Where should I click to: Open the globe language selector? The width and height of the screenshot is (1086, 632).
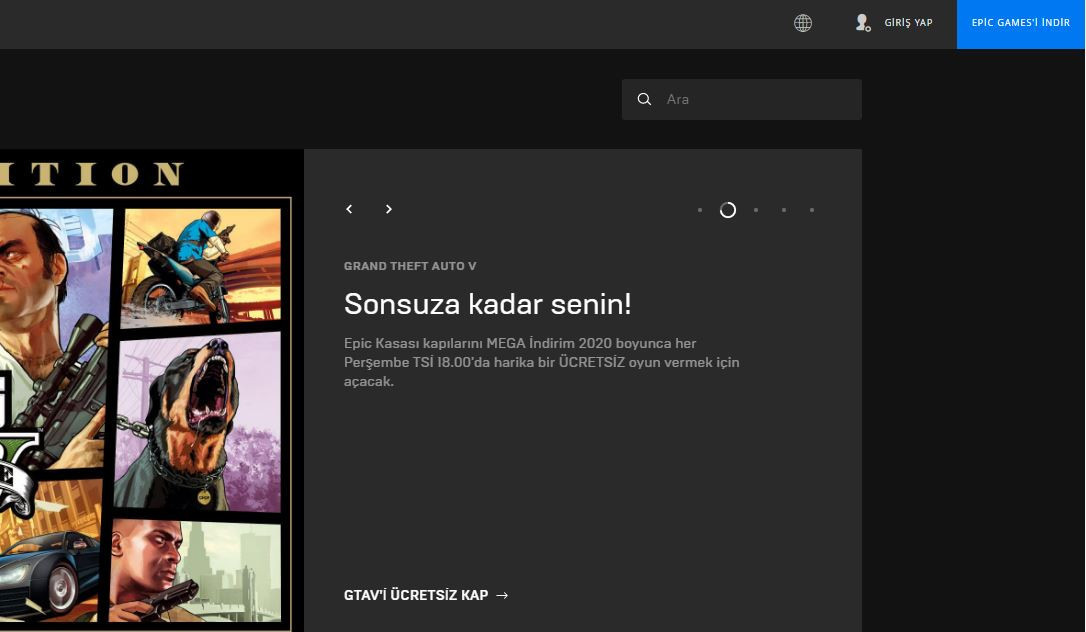(803, 23)
